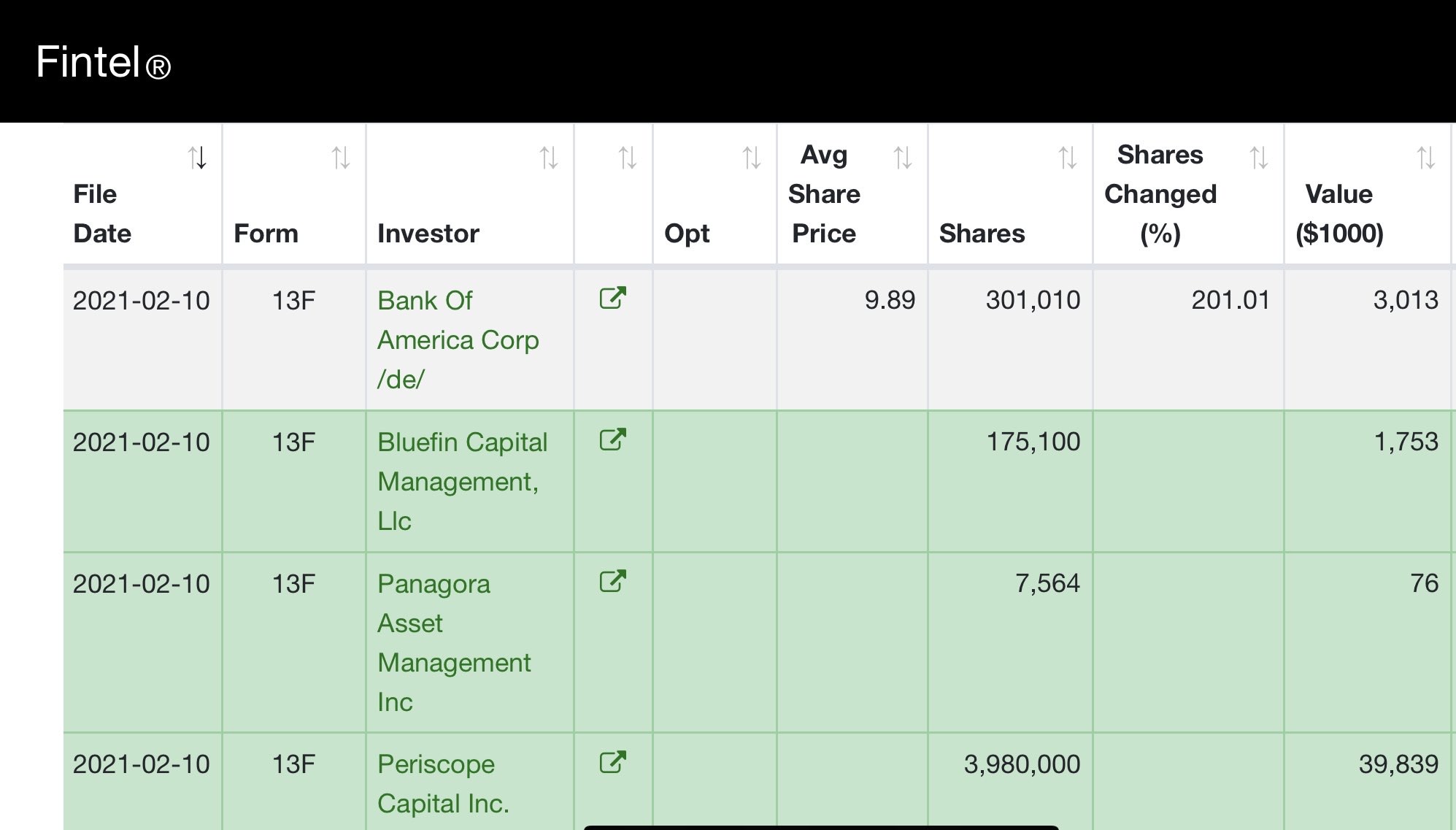
Task: Sort by Value ($1000) arrows
Action: [1426, 158]
